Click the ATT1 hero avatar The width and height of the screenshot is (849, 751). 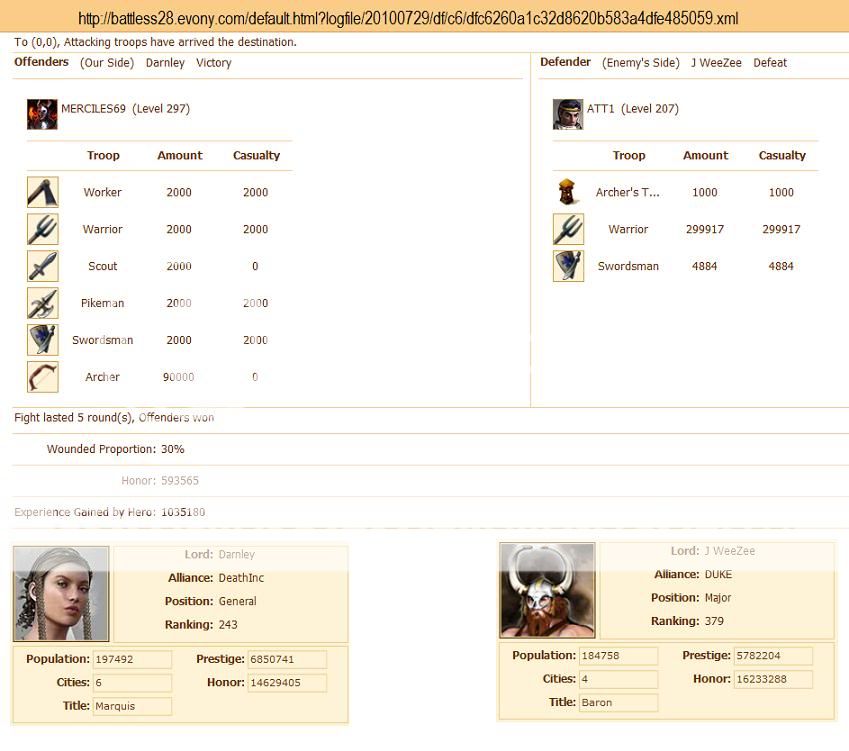[x=568, y=114]
